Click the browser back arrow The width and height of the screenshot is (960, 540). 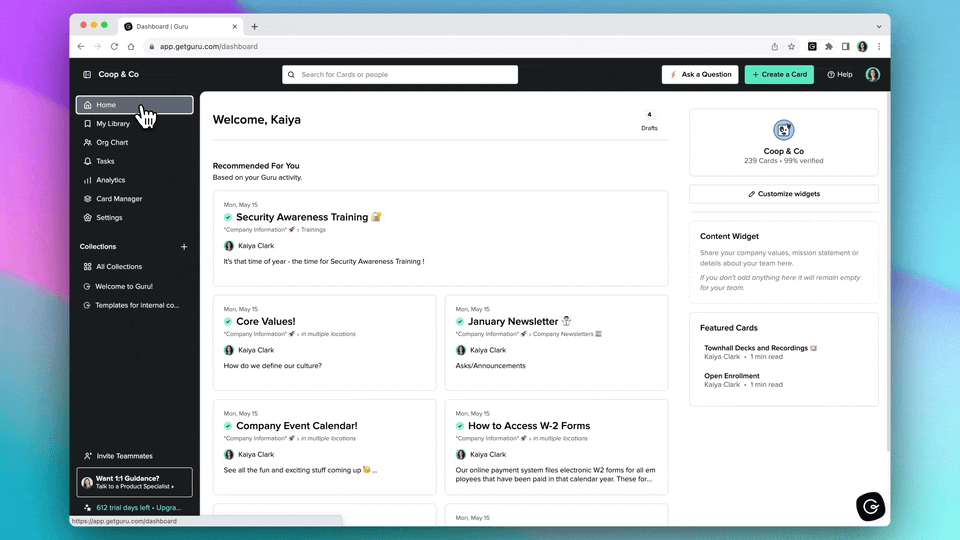tap(81, 47)
